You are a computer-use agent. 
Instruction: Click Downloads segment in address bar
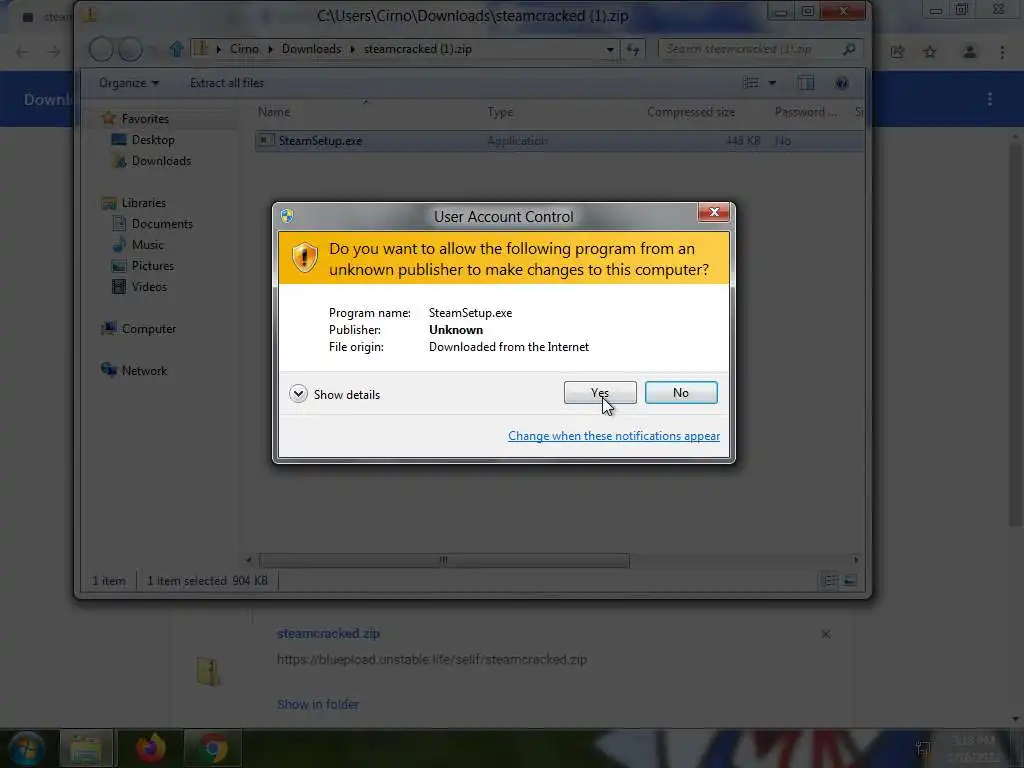click(x=312, y=49)
